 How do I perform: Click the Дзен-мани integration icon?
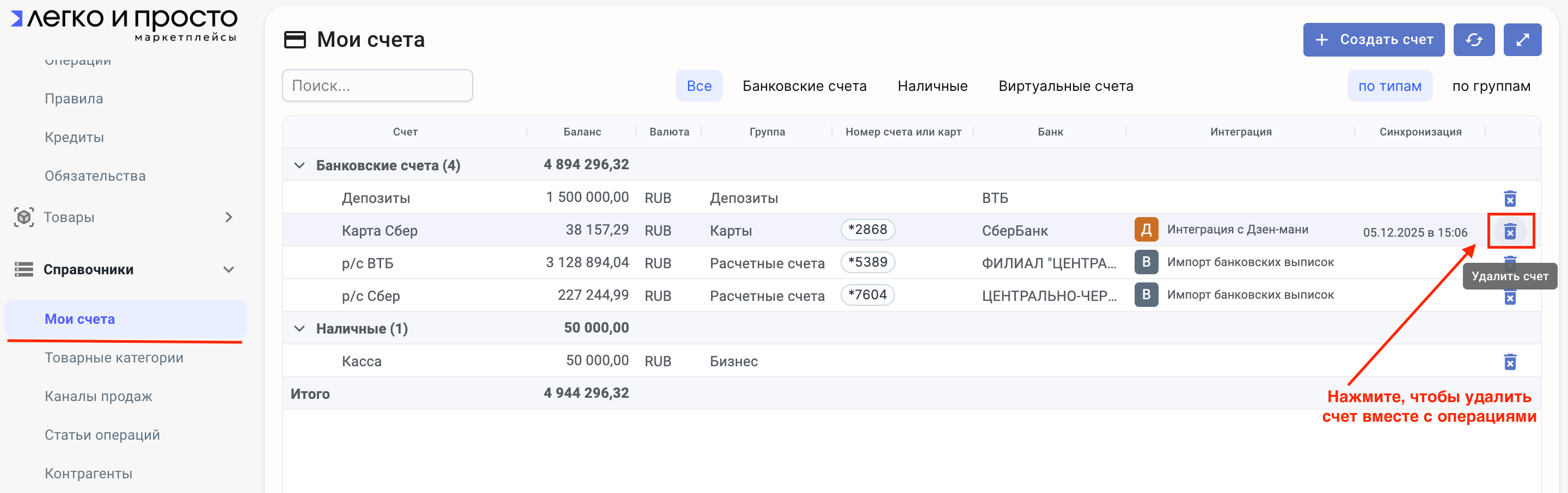click(x=1146, y=230)
